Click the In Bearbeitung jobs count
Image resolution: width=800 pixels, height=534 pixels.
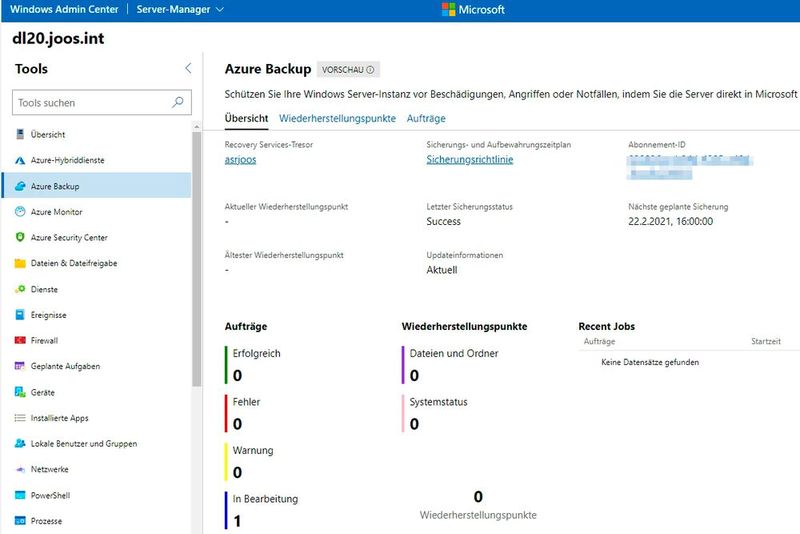[x=237, y=521]
